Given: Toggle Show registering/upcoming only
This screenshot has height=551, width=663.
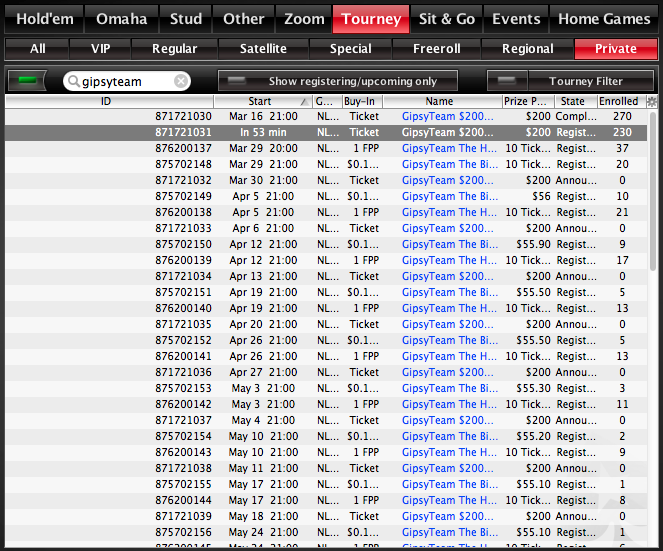Looking at the screenshot, I should 338,81.
